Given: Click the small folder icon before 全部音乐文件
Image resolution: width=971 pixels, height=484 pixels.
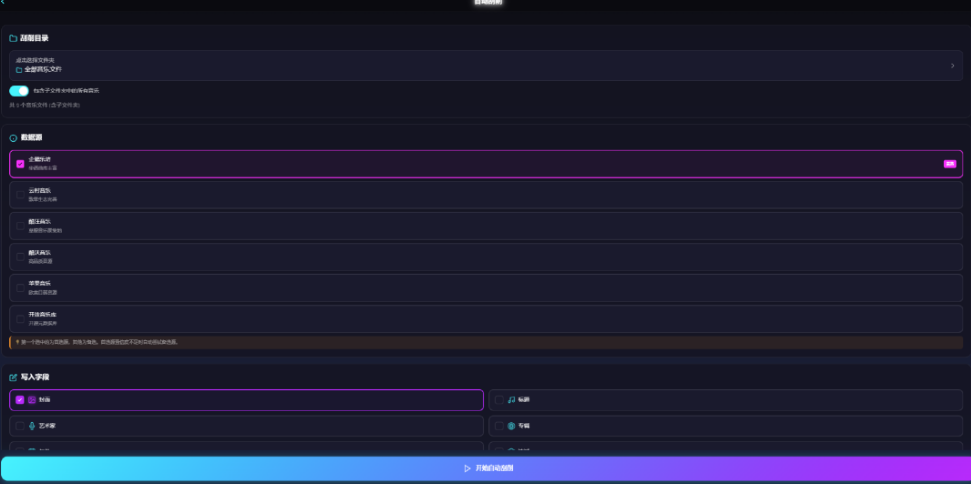Looking at the screenshot, I should [19, 70].
